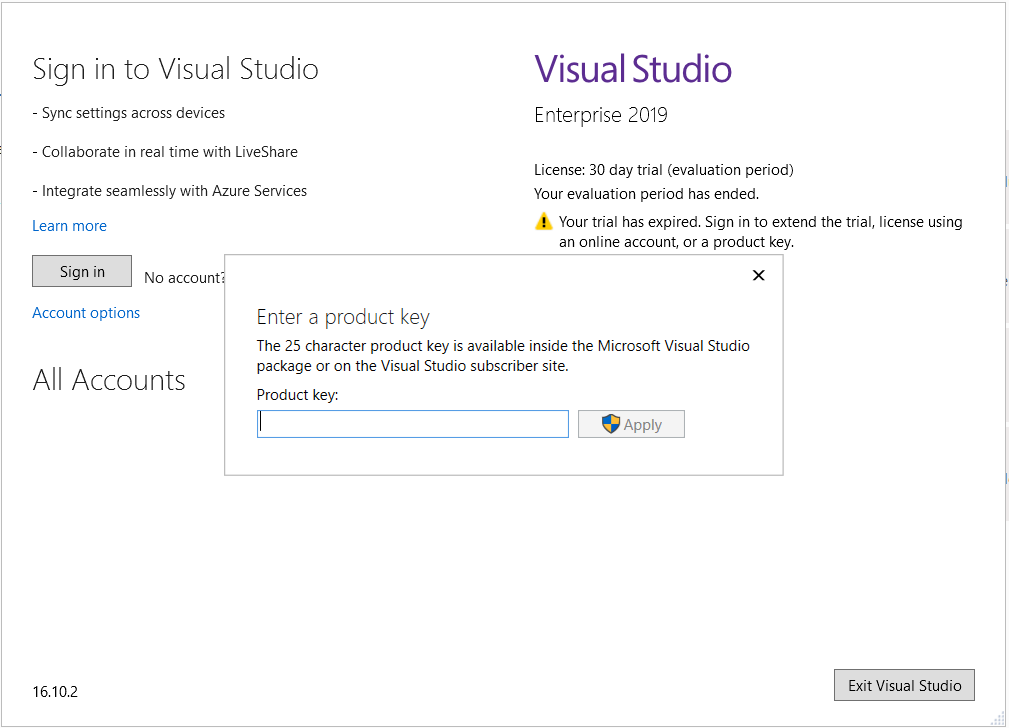1009x728 pixels.
Task: Click inside the Product key input field
Action: 412,423
